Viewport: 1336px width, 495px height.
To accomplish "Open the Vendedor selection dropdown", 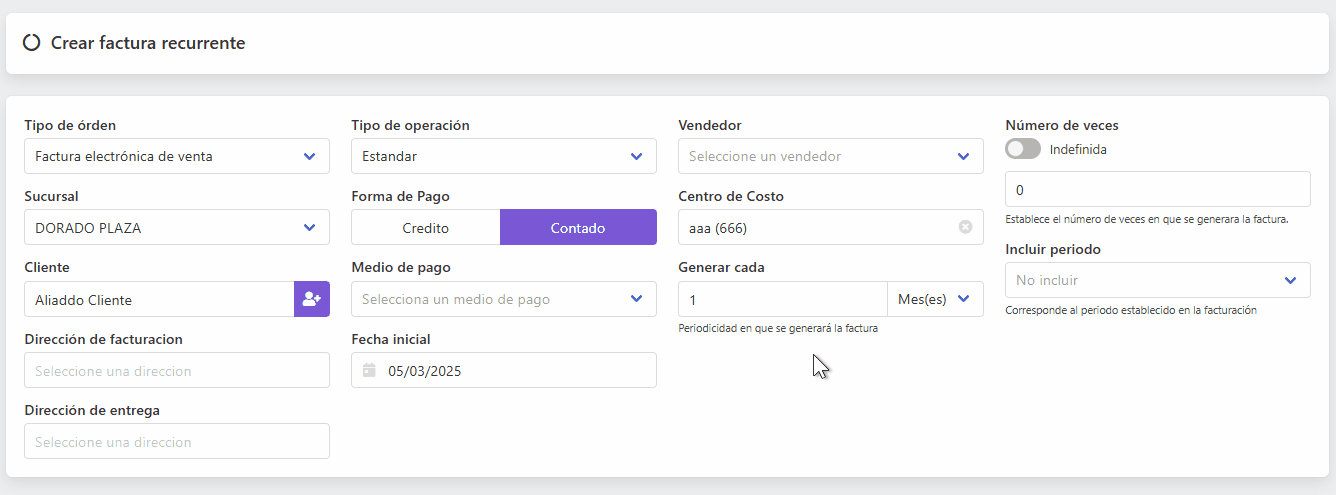I will coord(831,156).
